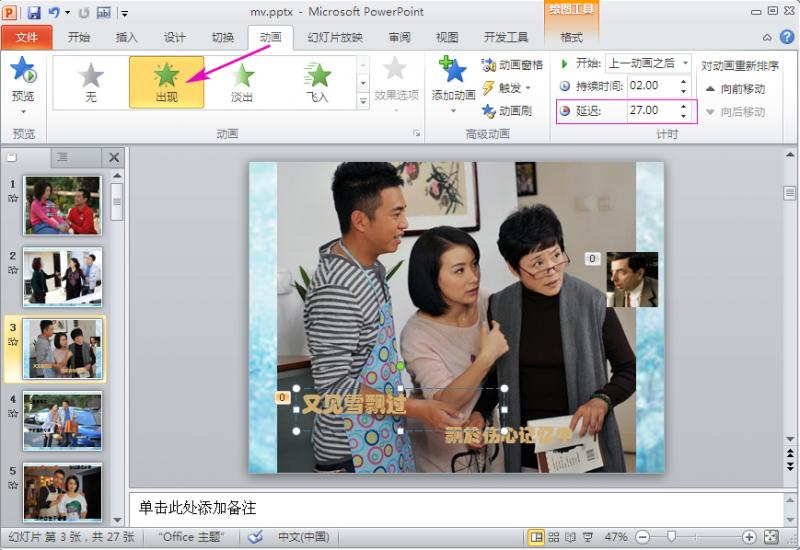
Task: Save the presentation with the floppy disk icon
Action: pos(34,12)
